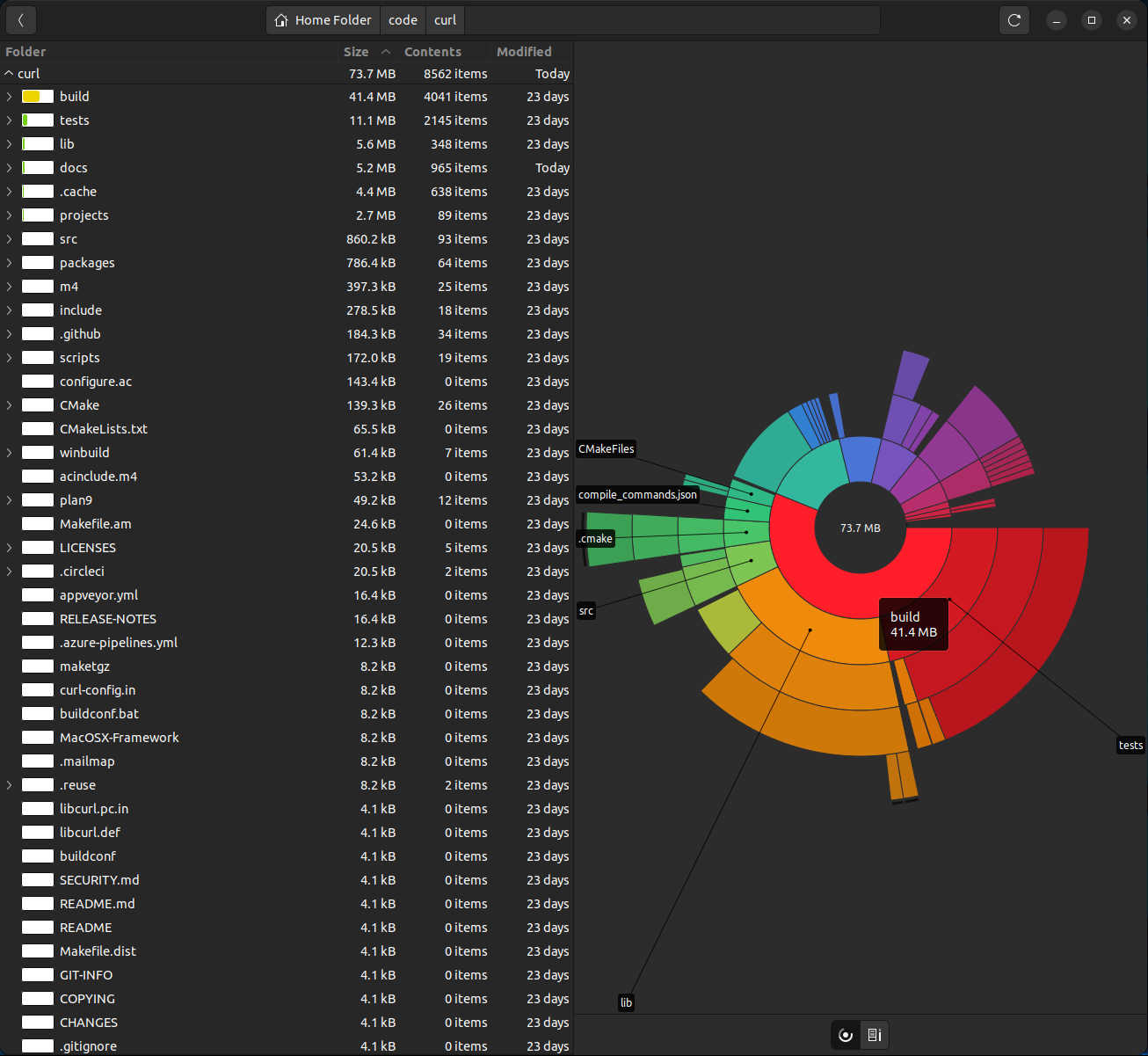
Task: Expand the .github folder
Action: pyautogui.click(x=9, y=334)
